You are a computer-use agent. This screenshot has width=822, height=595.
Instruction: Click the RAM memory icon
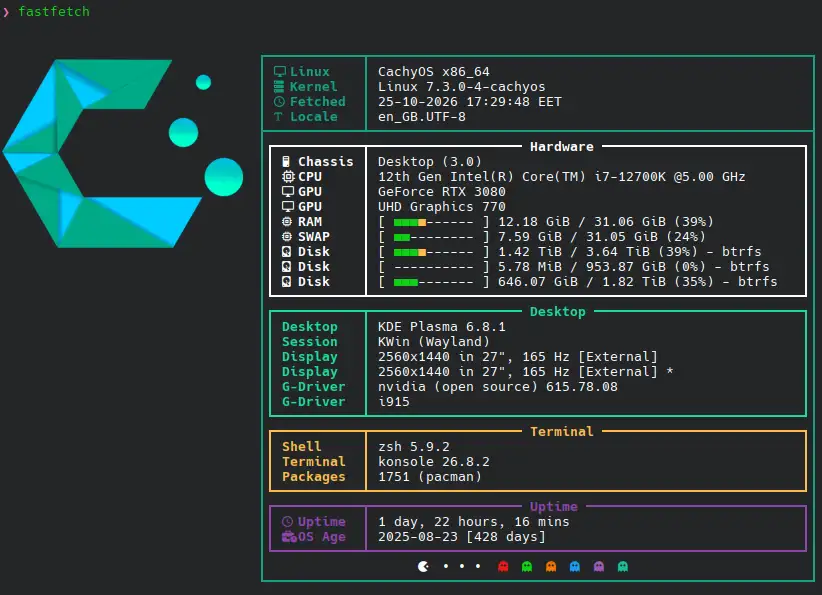287,222
